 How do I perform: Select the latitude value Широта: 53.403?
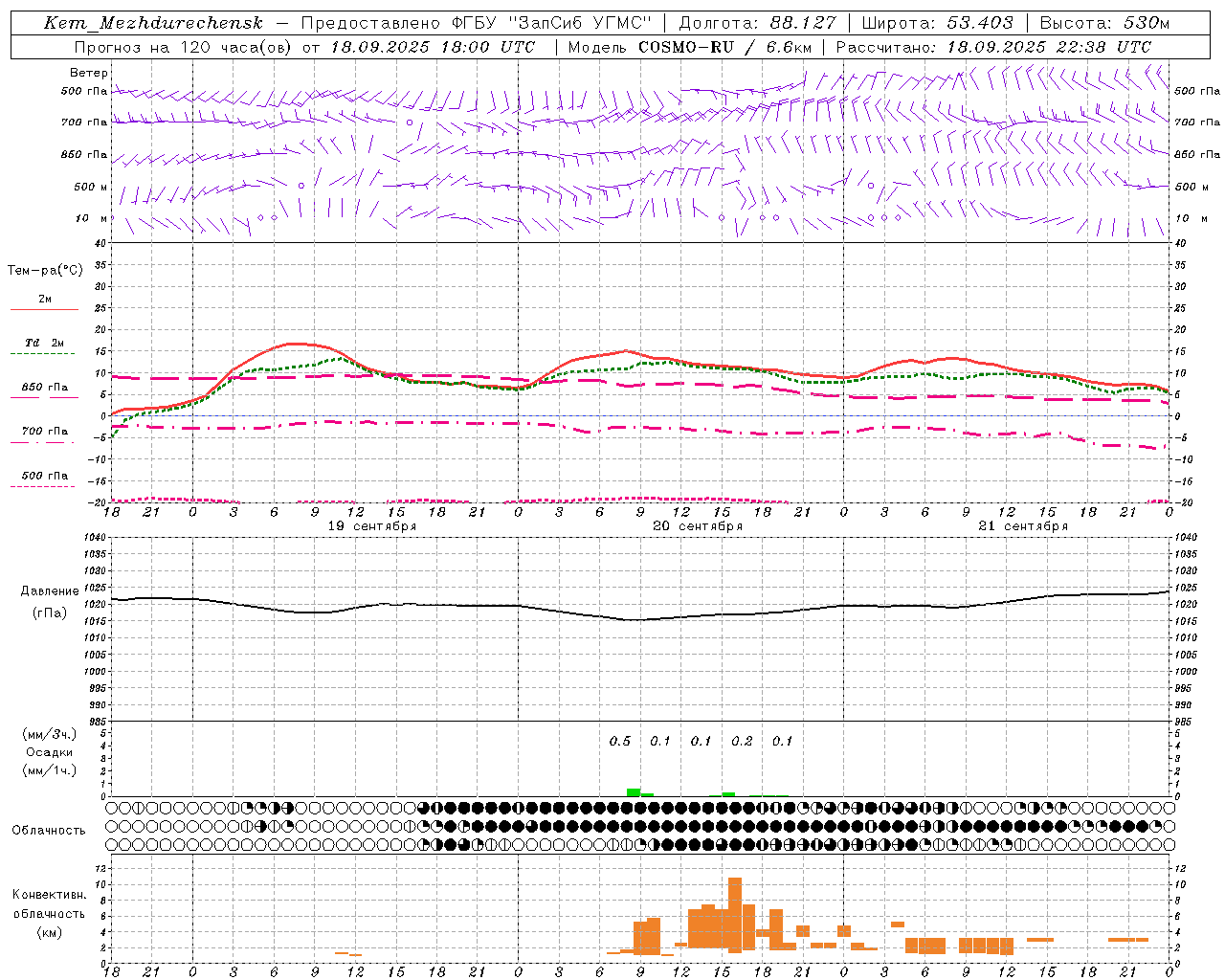938,23
